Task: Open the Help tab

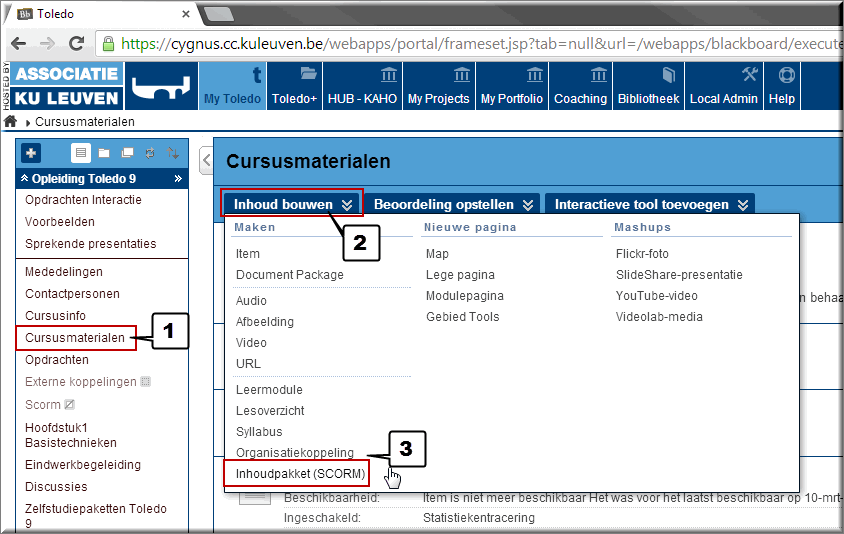Action: [x=782, y=86]
